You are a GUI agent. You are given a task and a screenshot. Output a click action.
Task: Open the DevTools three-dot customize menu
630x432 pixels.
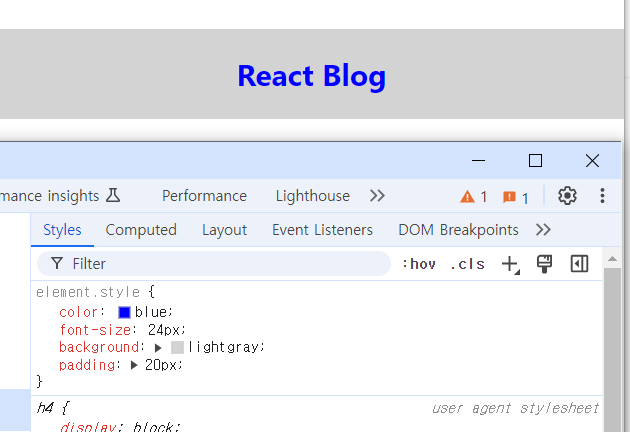(602, 196)
